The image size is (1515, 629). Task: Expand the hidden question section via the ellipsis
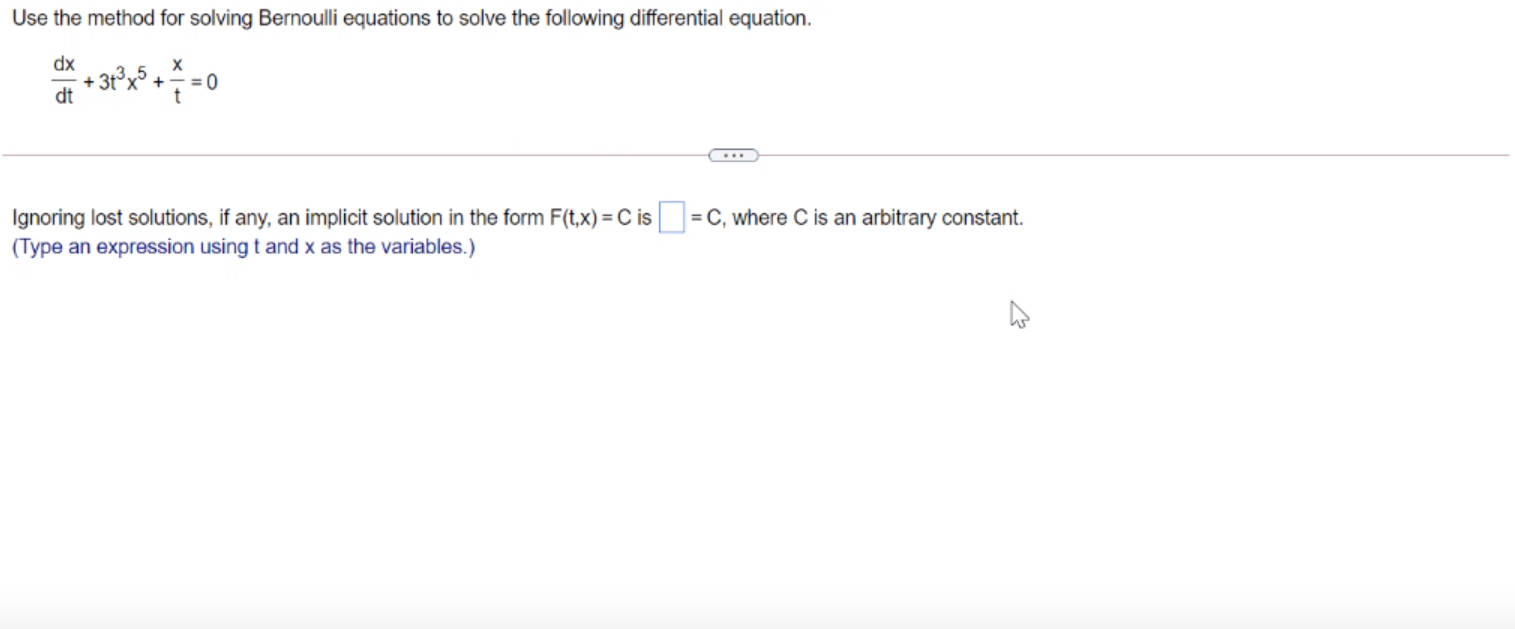click(x=733, y=154)
